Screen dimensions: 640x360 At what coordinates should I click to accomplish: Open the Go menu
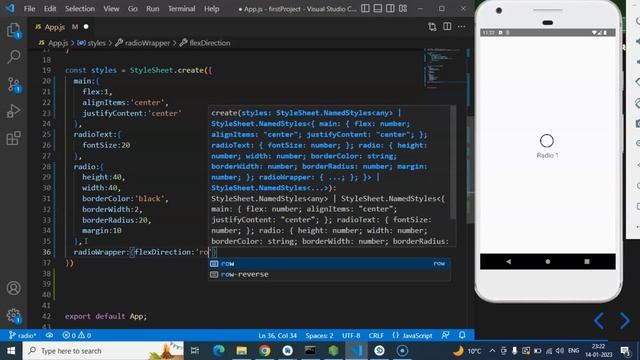[x=133, y=9]
